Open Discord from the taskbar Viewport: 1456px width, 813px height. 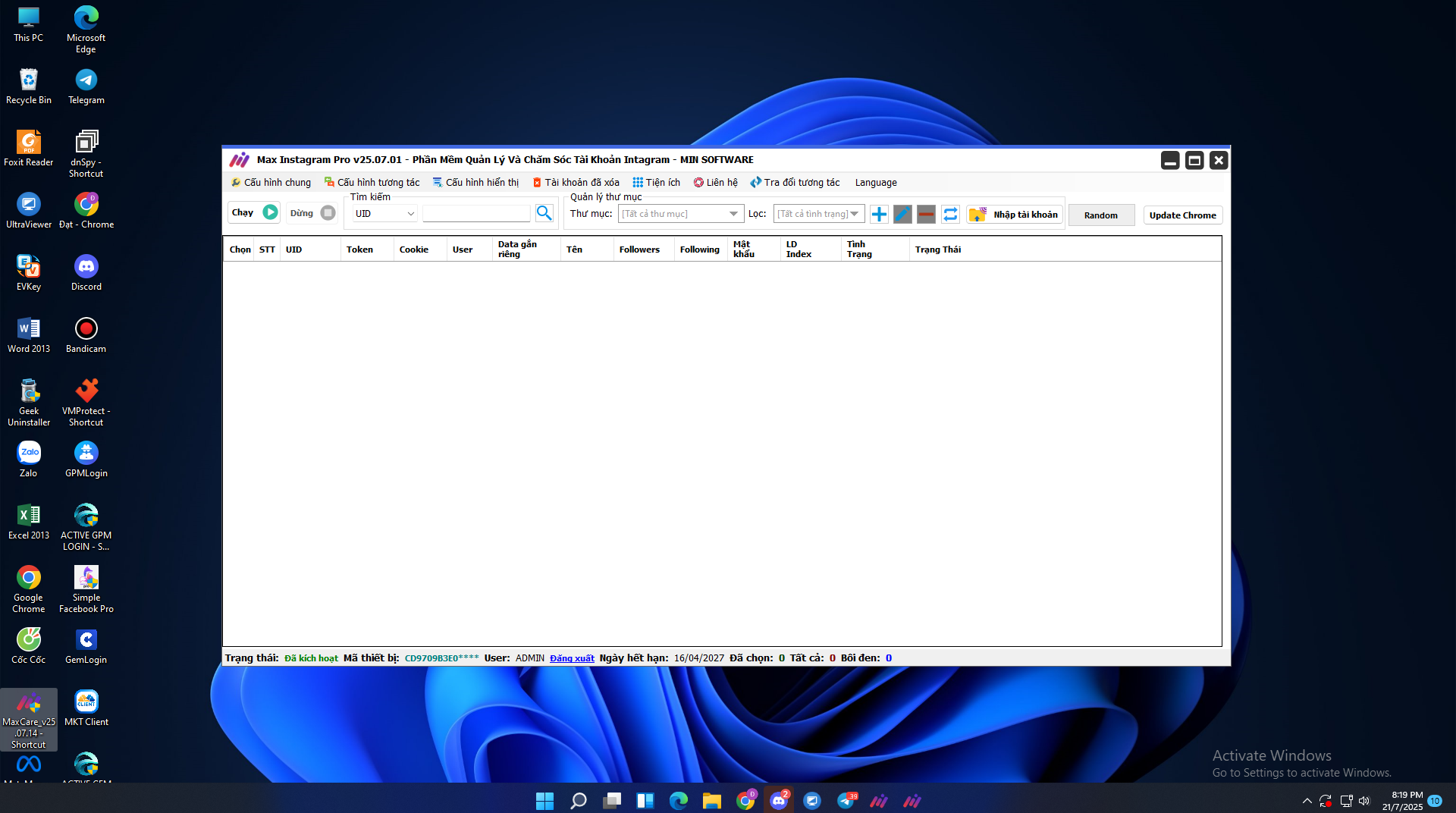point(779,801)
